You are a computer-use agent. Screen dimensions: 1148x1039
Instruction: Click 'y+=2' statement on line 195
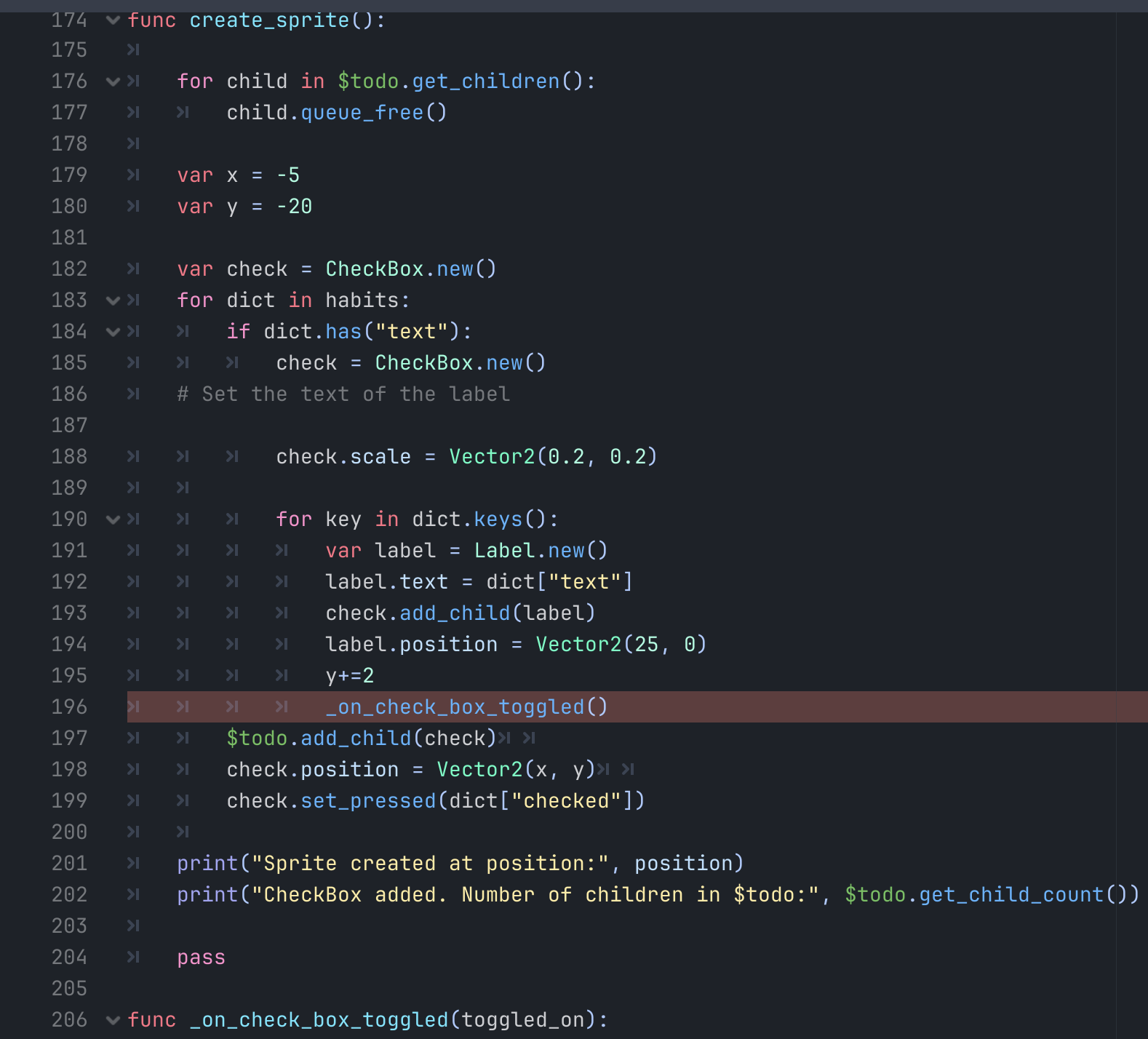(x=350, y=675)
